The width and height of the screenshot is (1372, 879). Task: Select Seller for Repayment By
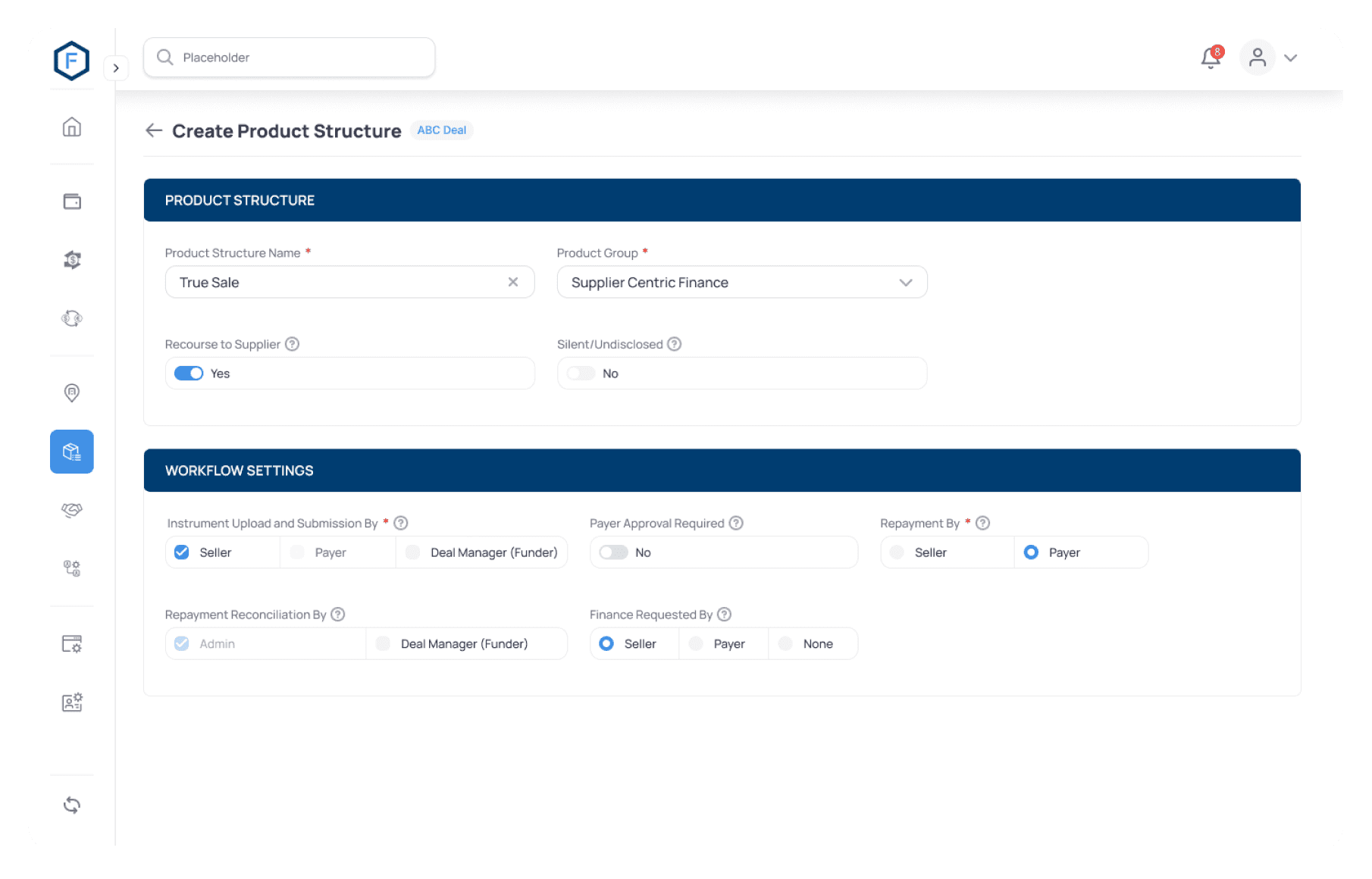[x=897, y=552]
